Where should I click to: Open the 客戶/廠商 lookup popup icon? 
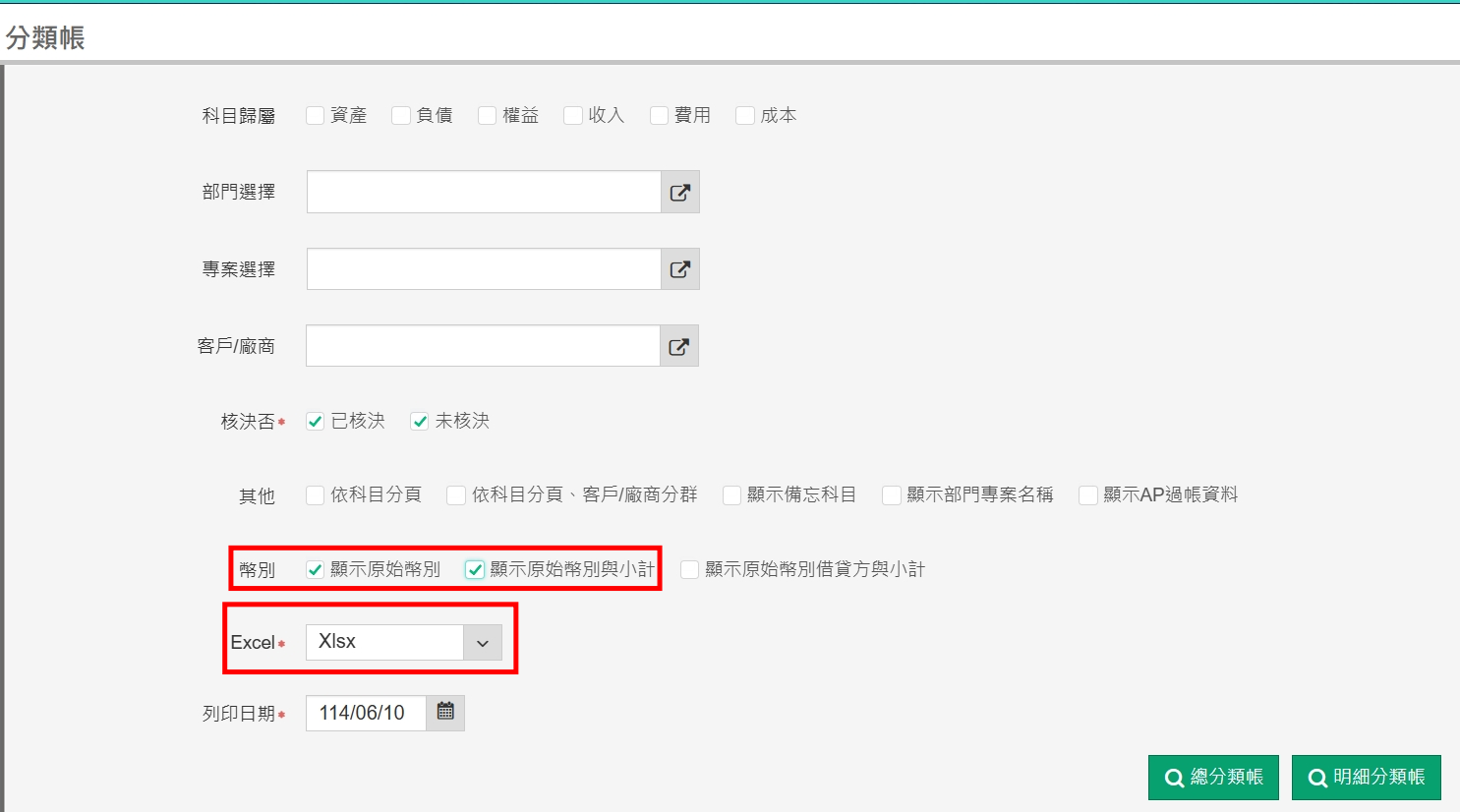[x=678, y=346]
